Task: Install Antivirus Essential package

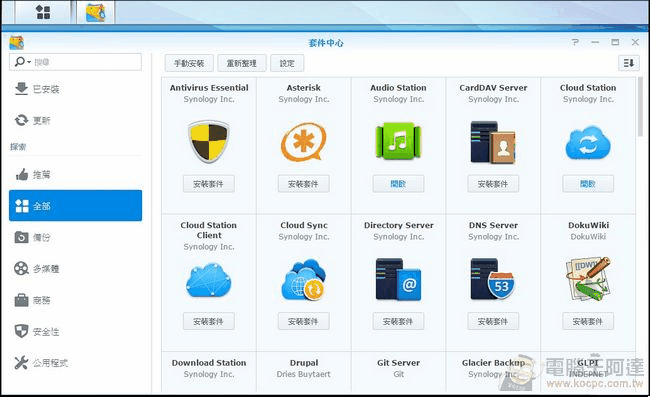Action: pyautogui.click(x=209, y=184)
